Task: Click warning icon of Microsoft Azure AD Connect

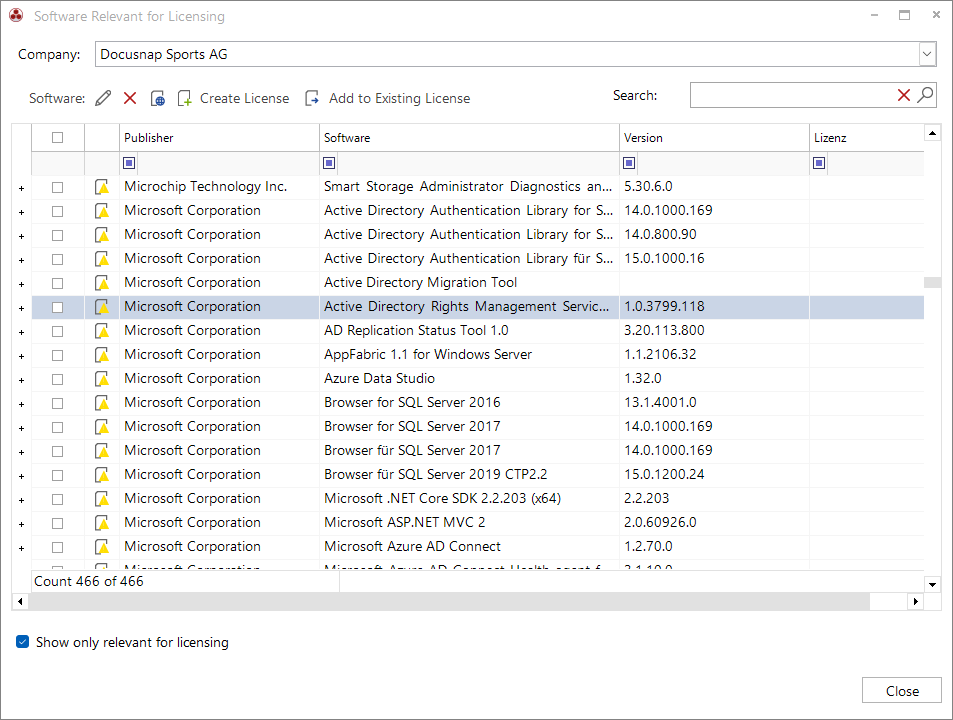Action: tap(102, 547)
